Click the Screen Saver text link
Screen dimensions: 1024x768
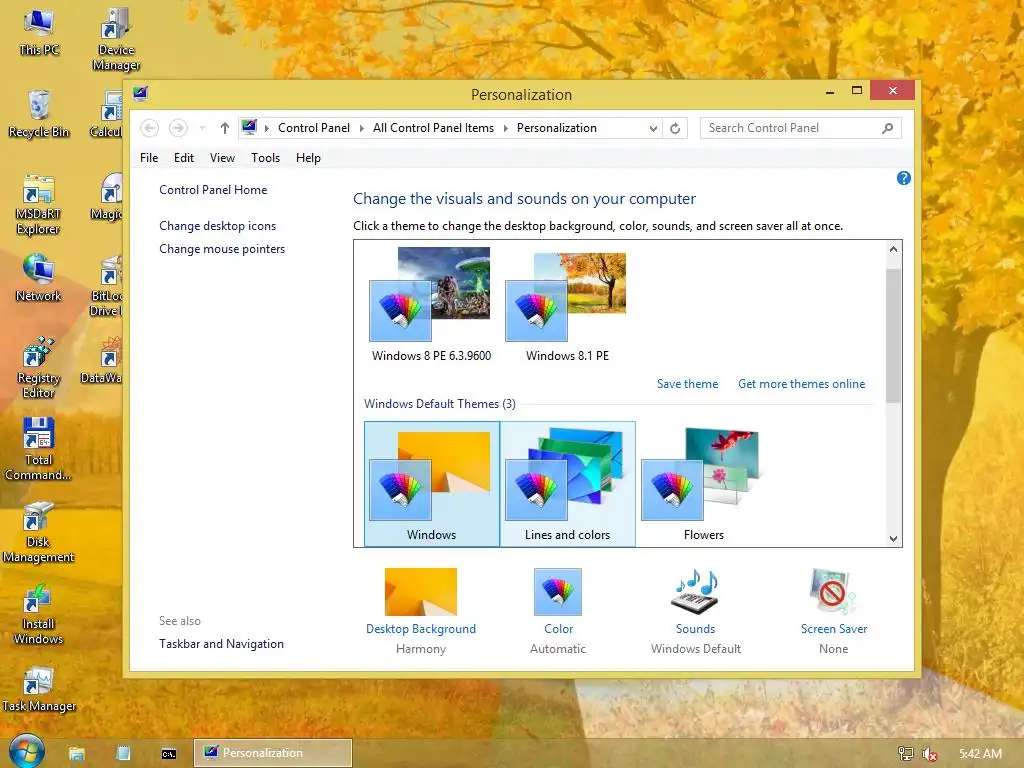pos(834,629)
